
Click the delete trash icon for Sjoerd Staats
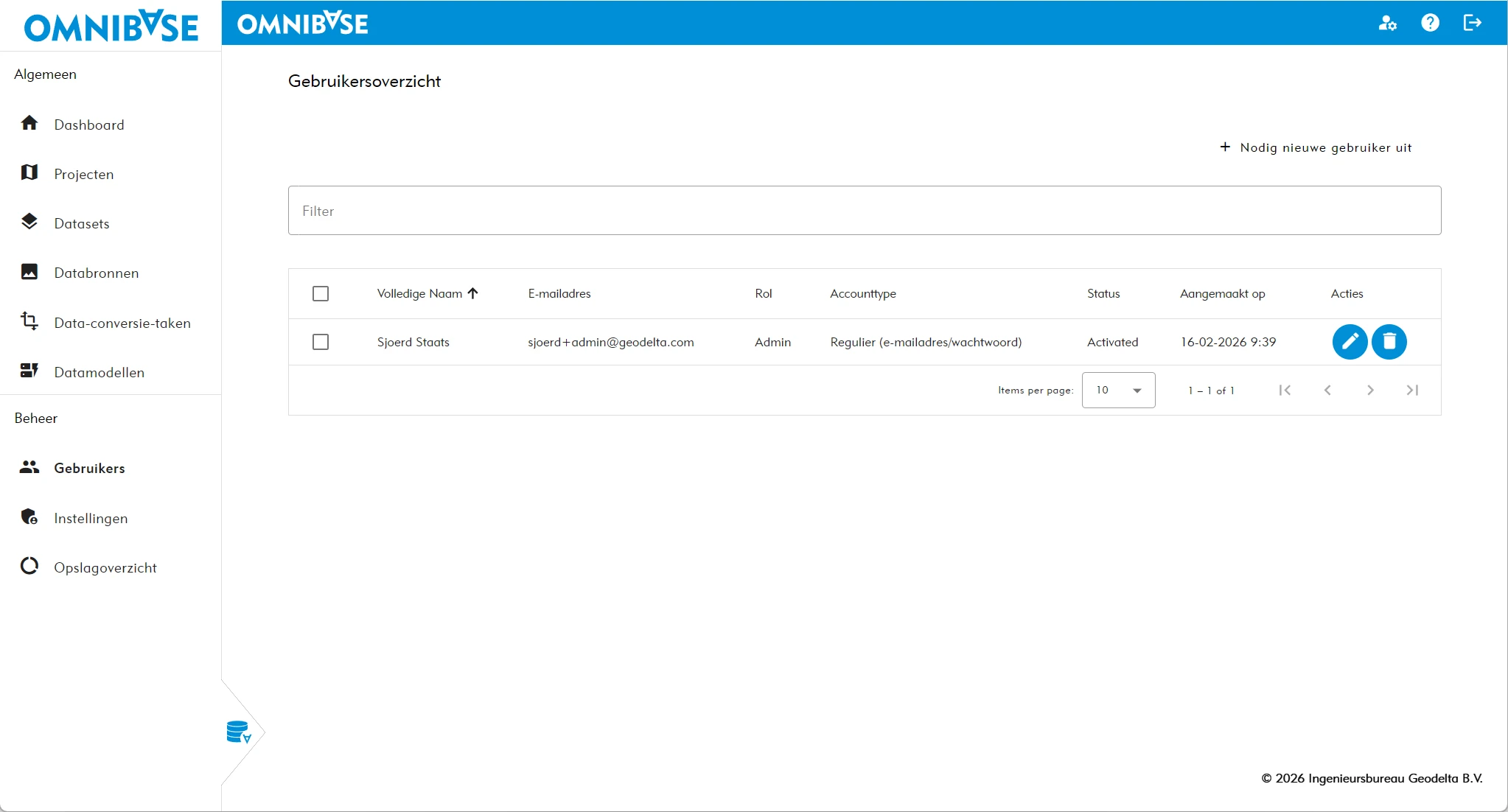click(1389, 342)
